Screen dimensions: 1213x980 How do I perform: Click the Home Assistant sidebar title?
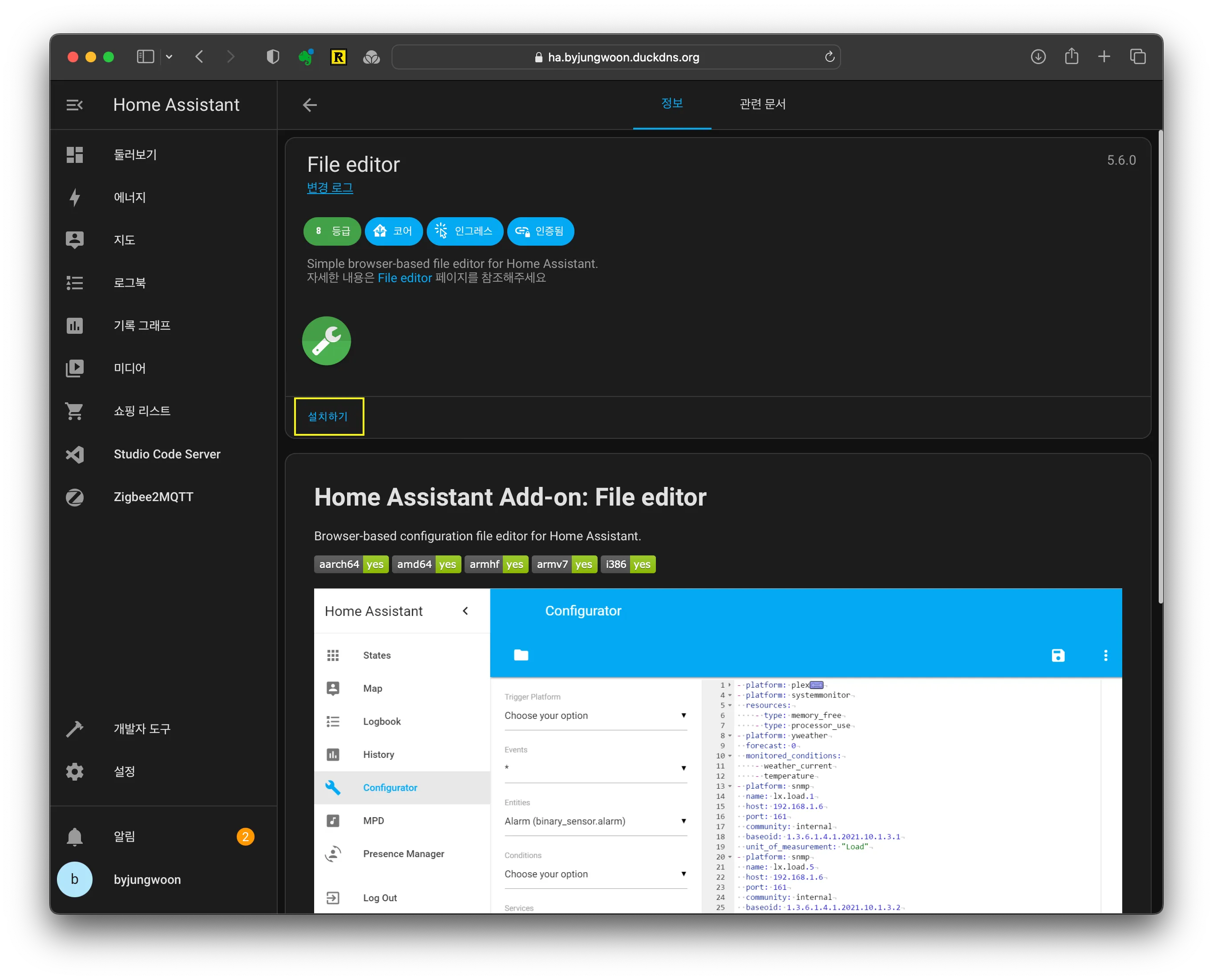176,105
